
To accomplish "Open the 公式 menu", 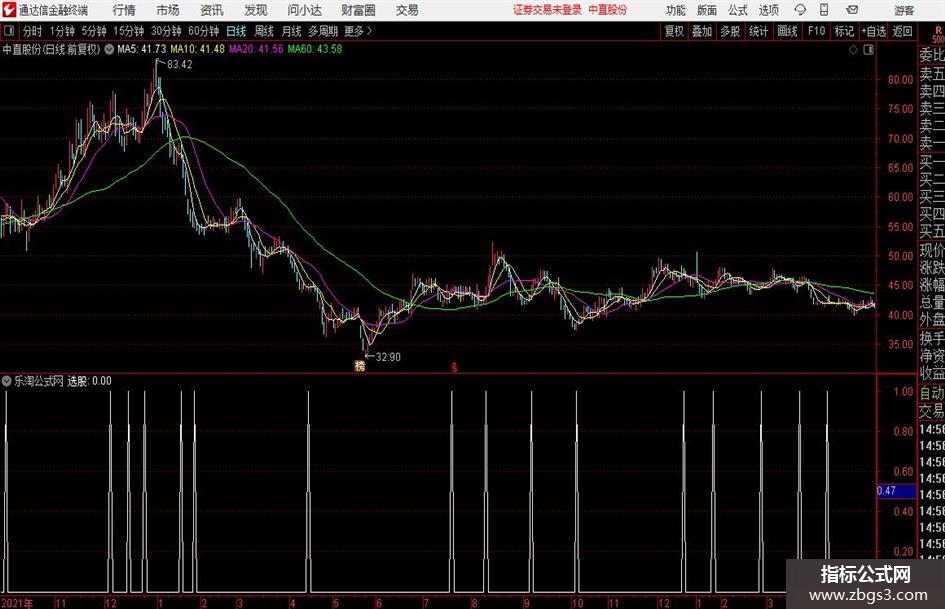I will (737, 10).
